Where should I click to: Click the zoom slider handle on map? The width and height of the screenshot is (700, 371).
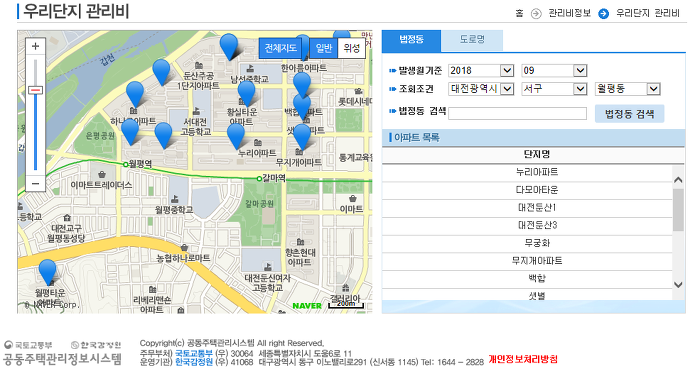(36, 90)
